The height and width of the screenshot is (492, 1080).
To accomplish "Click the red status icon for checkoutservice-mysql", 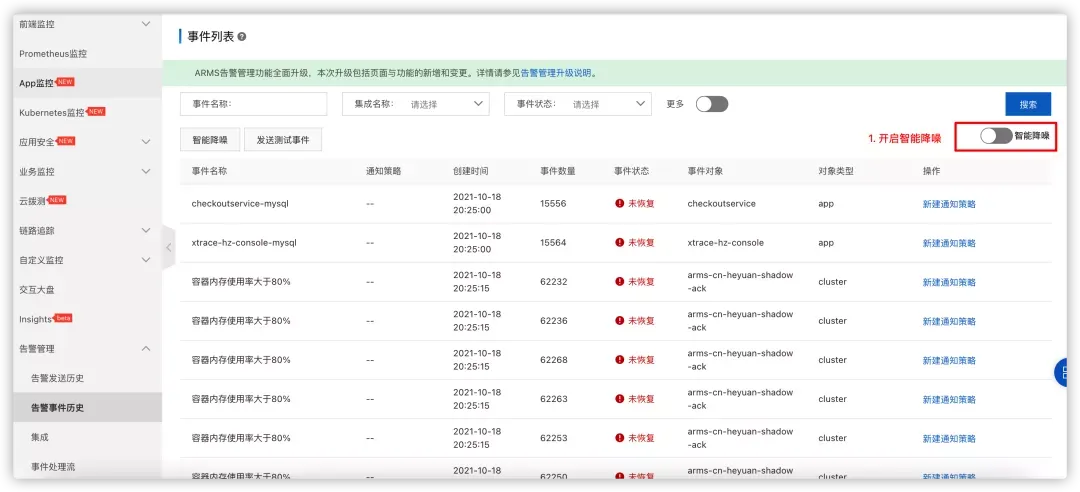I will (619, 204).
